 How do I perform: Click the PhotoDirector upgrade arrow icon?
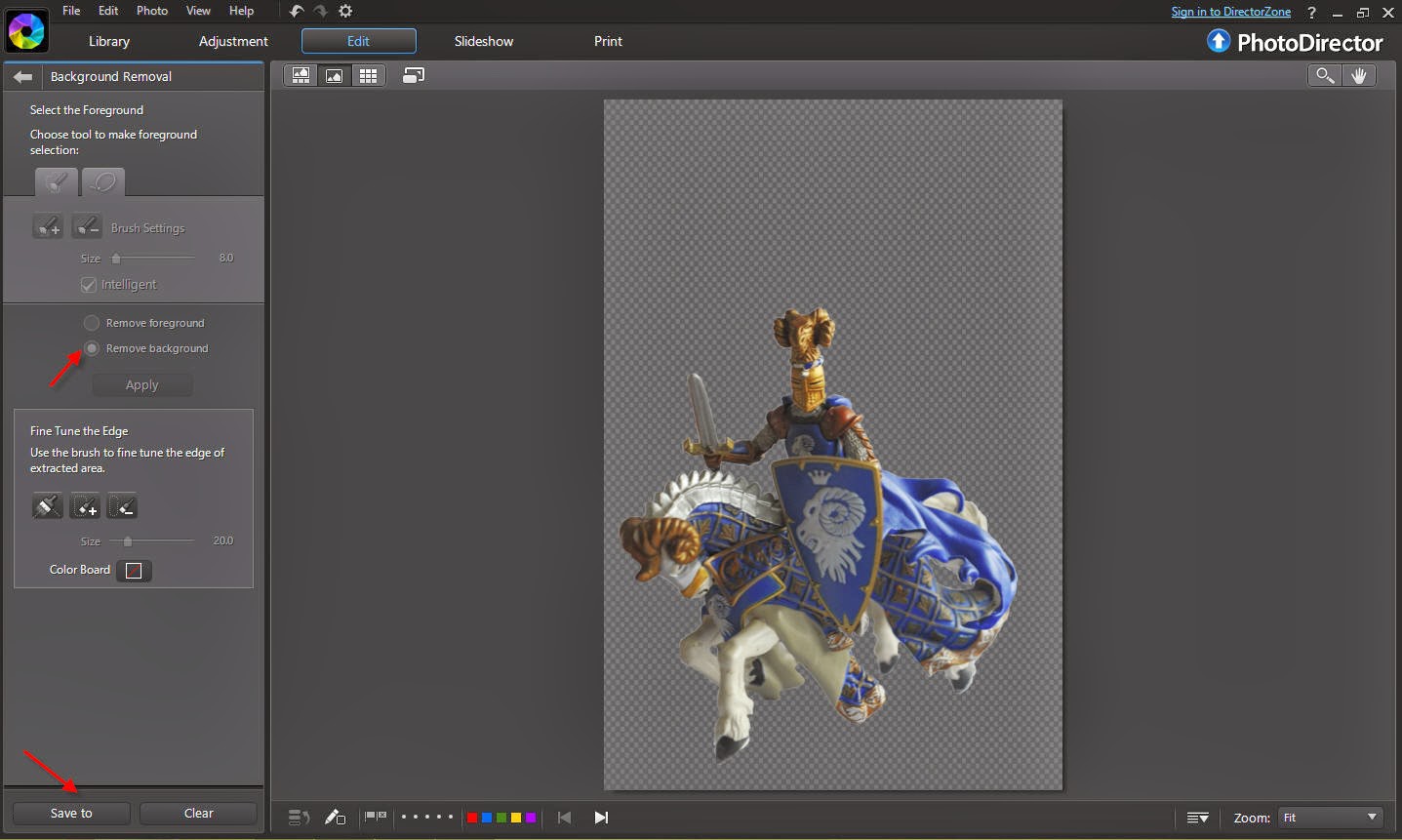(1219, 41)
